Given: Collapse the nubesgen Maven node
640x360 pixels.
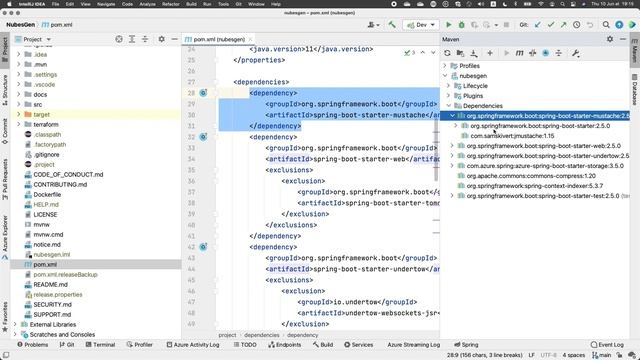Looking at the screenshot, I should (x=445, y=76).
